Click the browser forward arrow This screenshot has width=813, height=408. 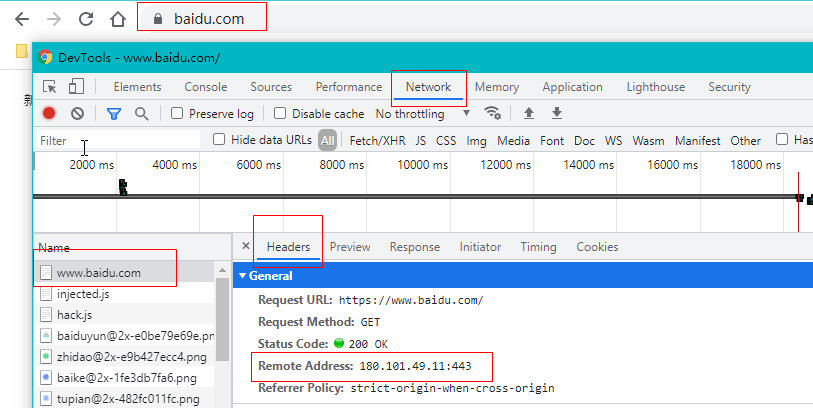click(x=54, y=19)
